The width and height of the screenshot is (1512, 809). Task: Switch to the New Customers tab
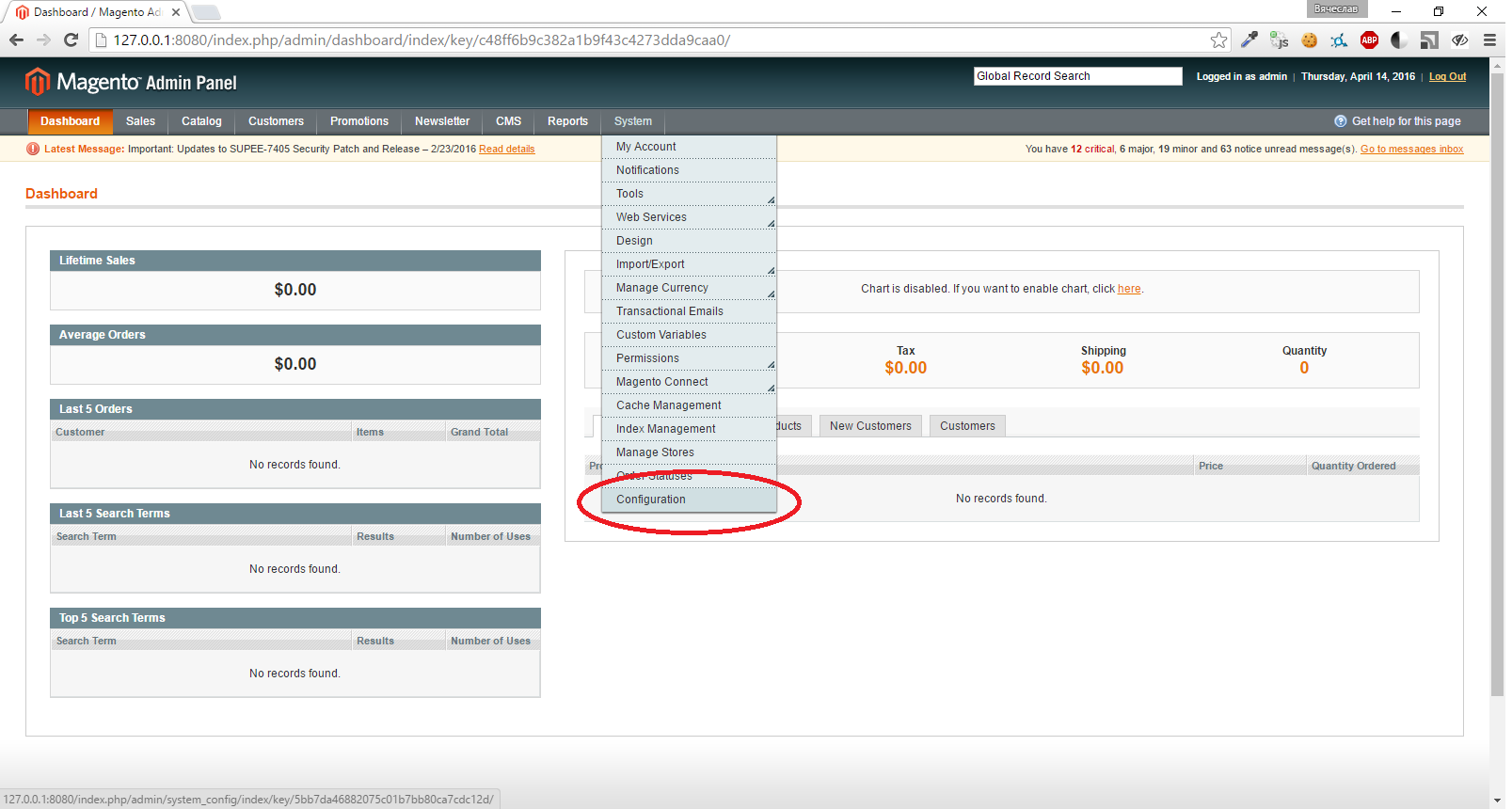[x=870, y=426]
